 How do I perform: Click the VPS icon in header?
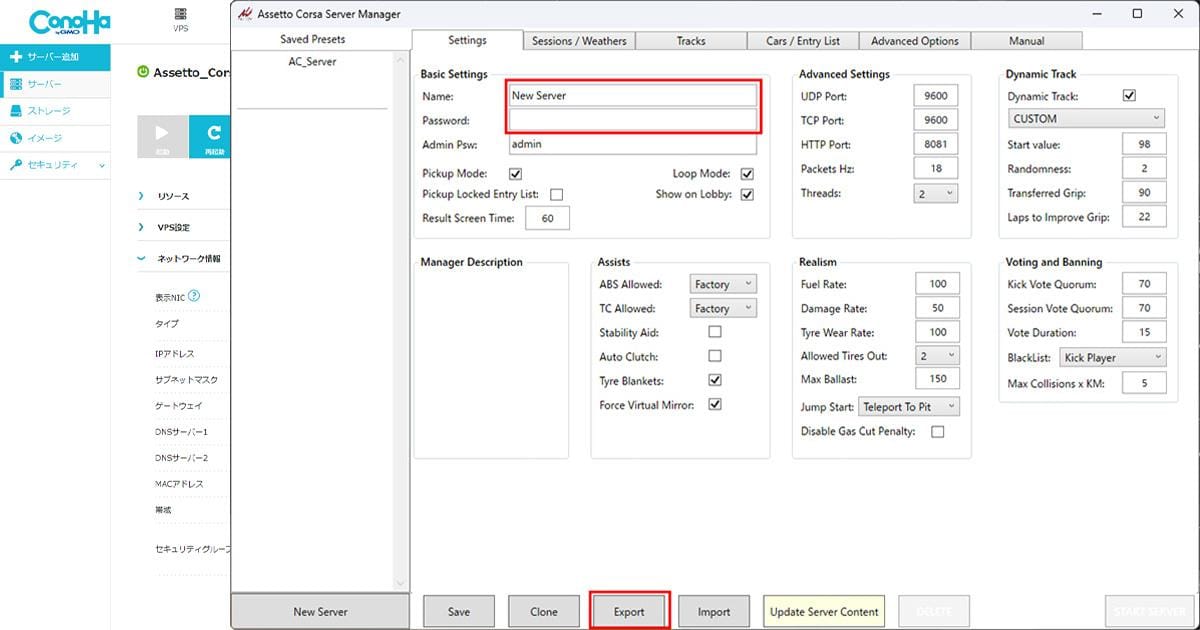180,18
